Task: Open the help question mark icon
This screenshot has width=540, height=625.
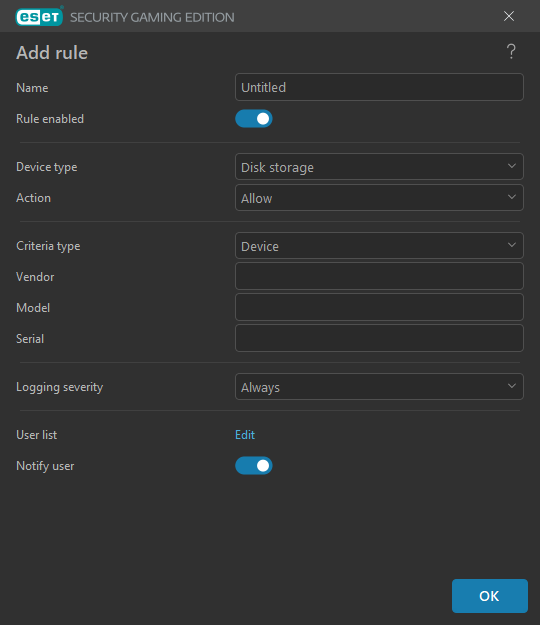Action: coord(511,52)
